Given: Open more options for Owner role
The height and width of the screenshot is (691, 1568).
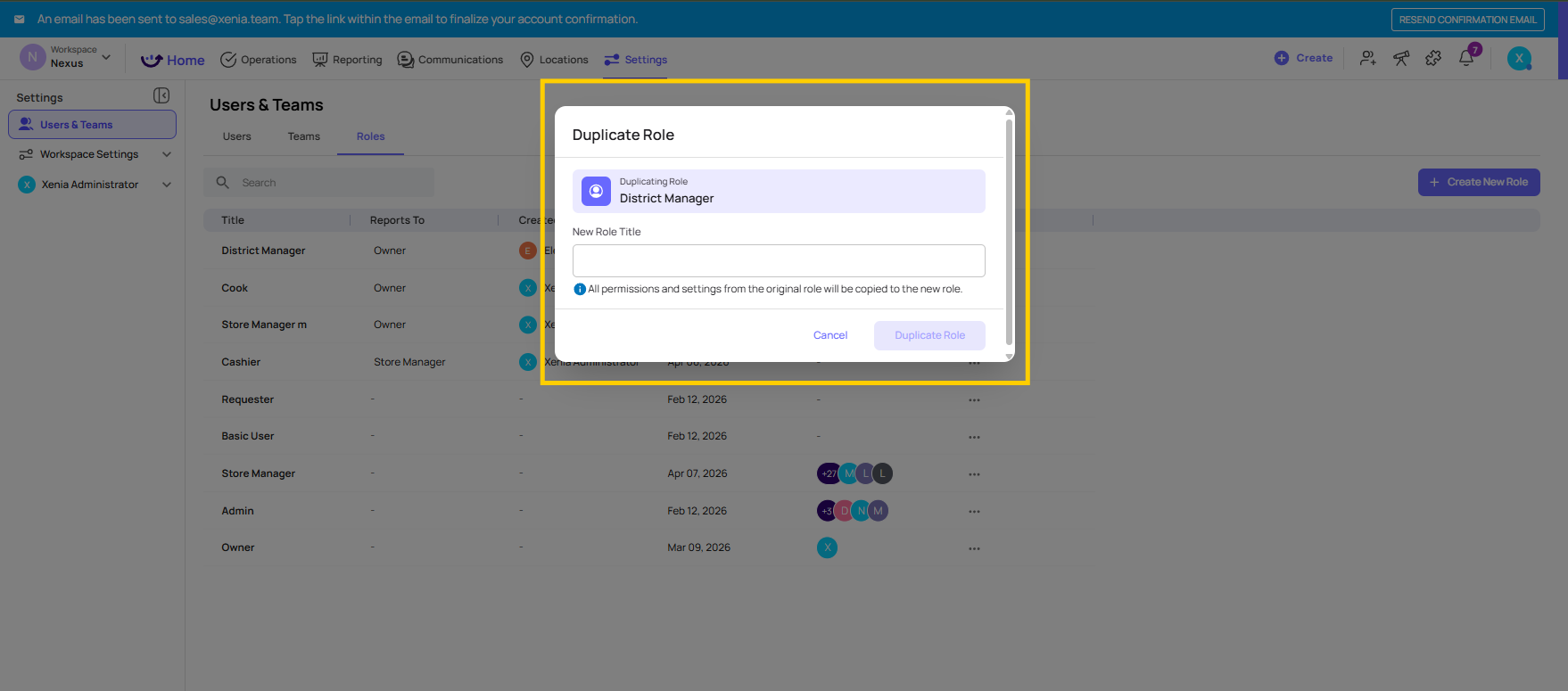Looking at the screenshot, I should tap(974, 548).
